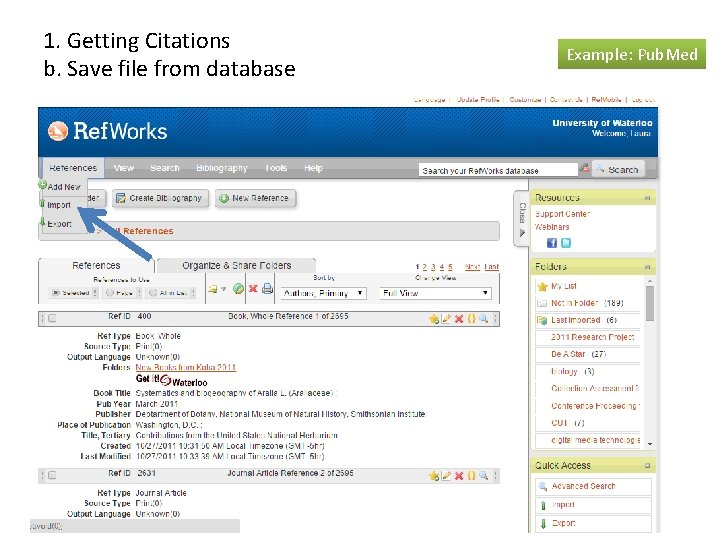Open the folder dropdown arrow in toolbar
This screenshot has height=540, width=720.
click(224, 289)
